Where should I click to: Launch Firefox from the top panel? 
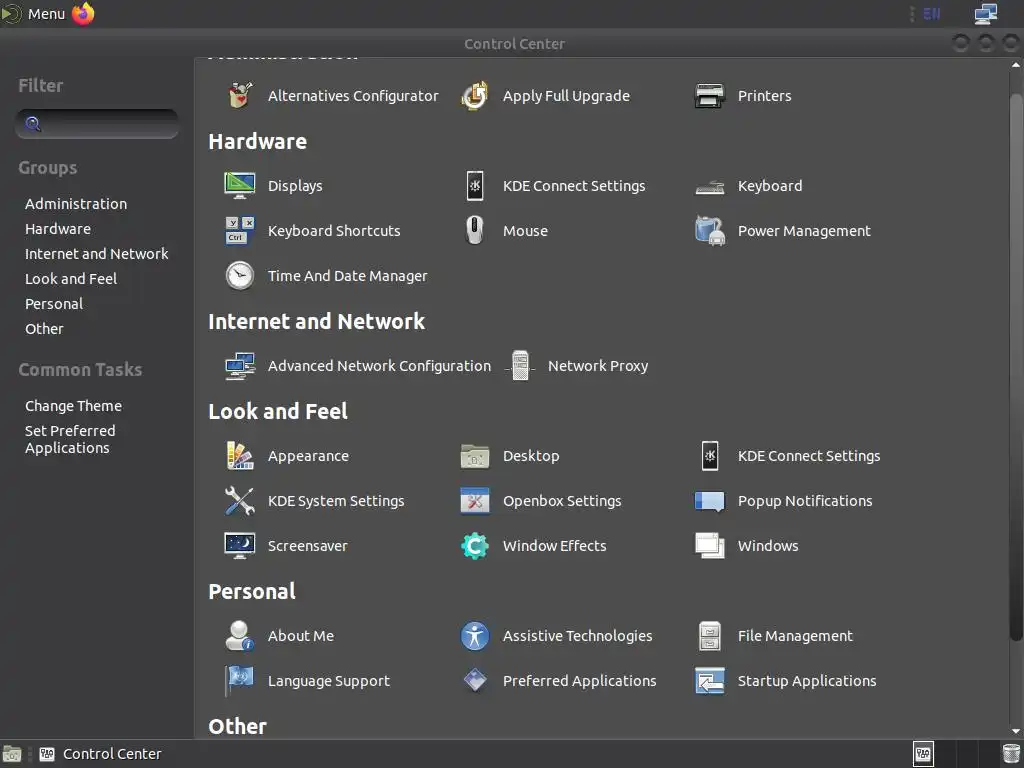(84, 14)
